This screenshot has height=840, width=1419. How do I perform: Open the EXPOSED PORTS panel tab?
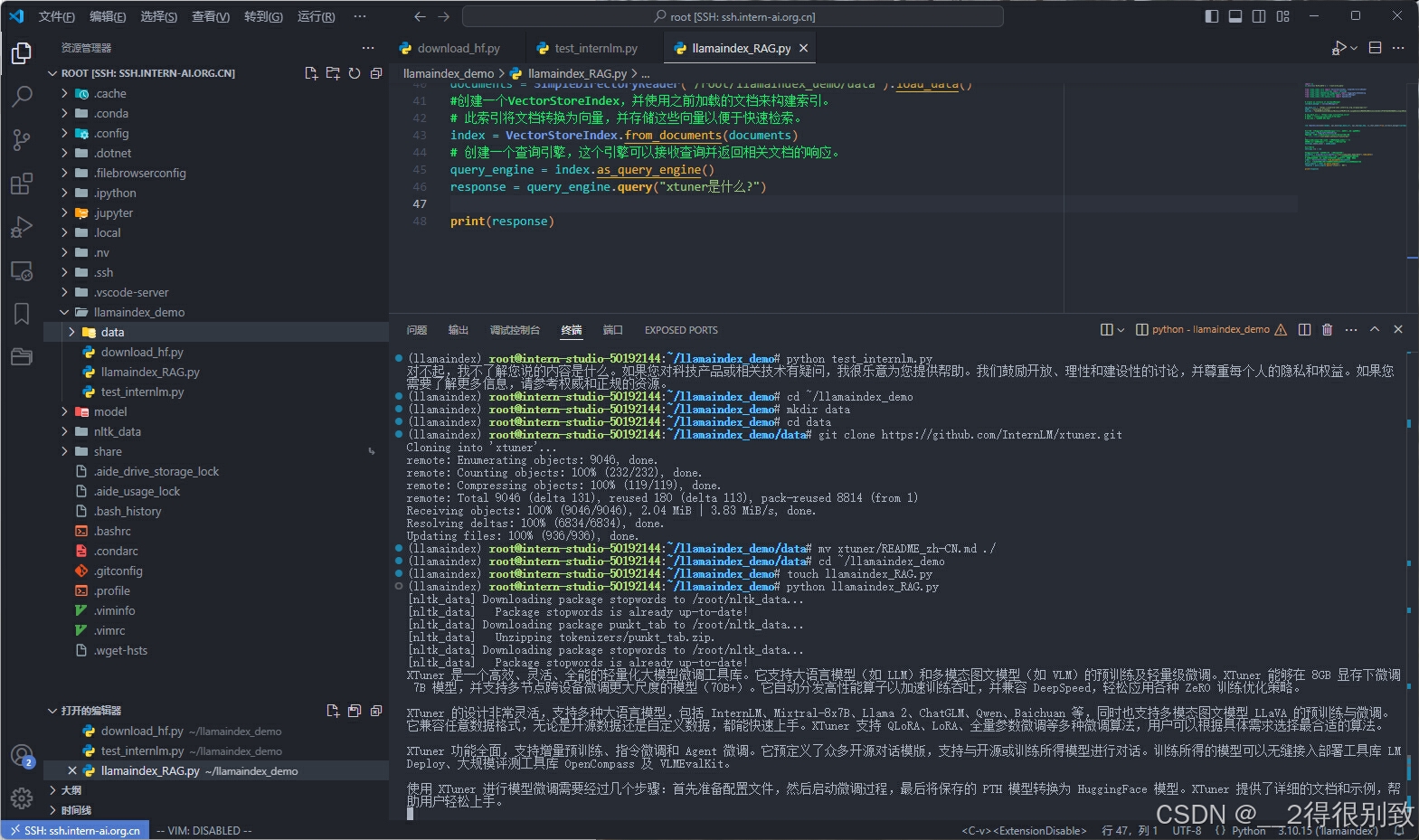681,330
